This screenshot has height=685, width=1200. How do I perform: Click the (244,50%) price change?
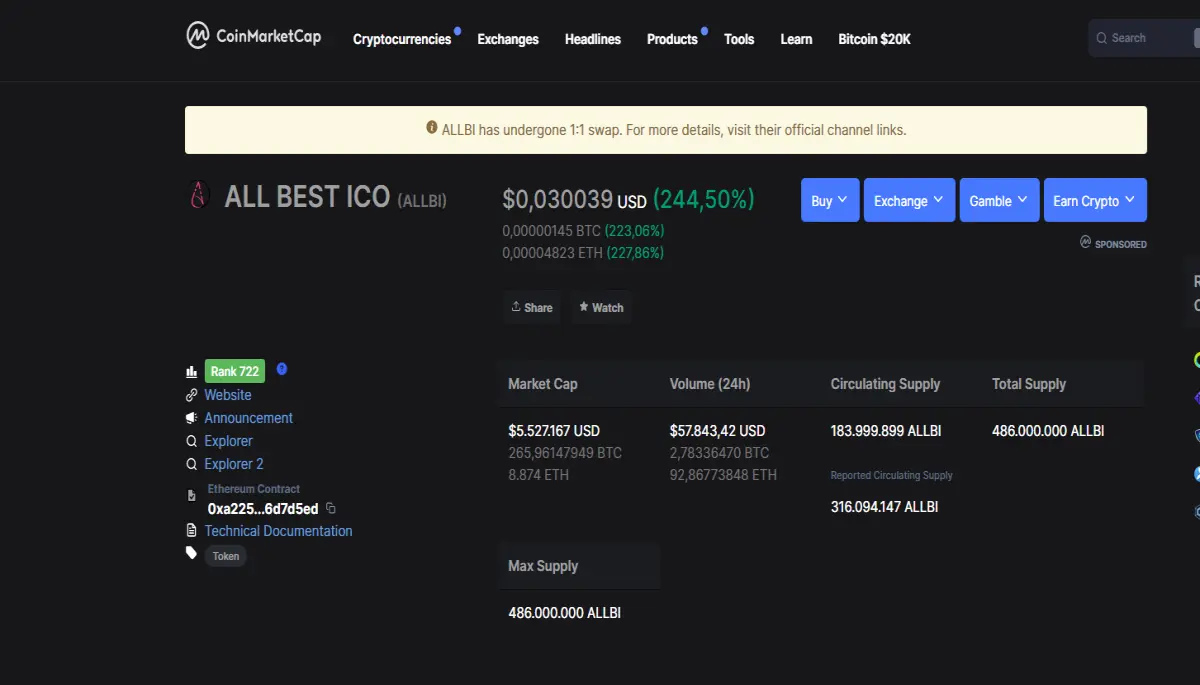[704, 200]
